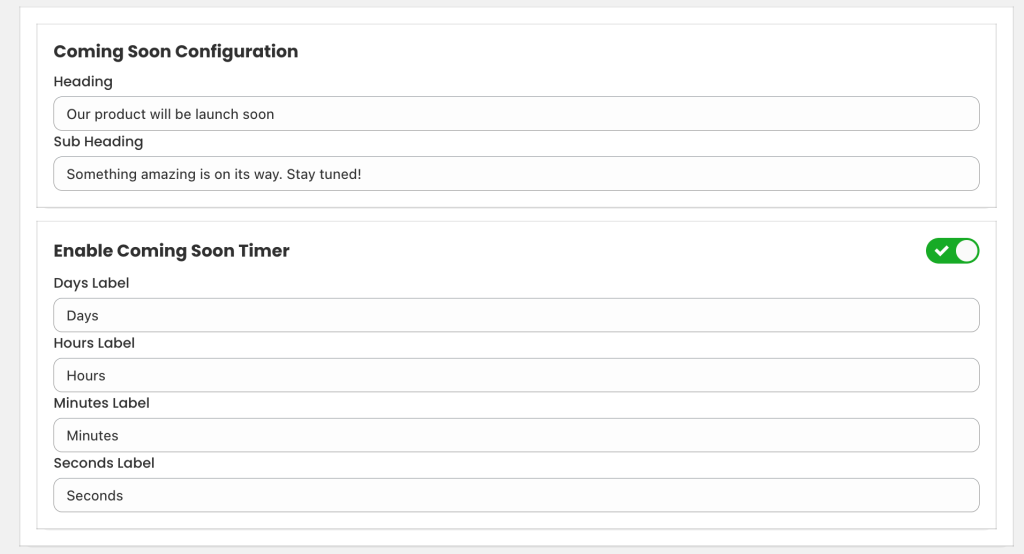Click the white checkmark inside the green toggle
The image size is (1024, 554).
(x=941, y=251)
